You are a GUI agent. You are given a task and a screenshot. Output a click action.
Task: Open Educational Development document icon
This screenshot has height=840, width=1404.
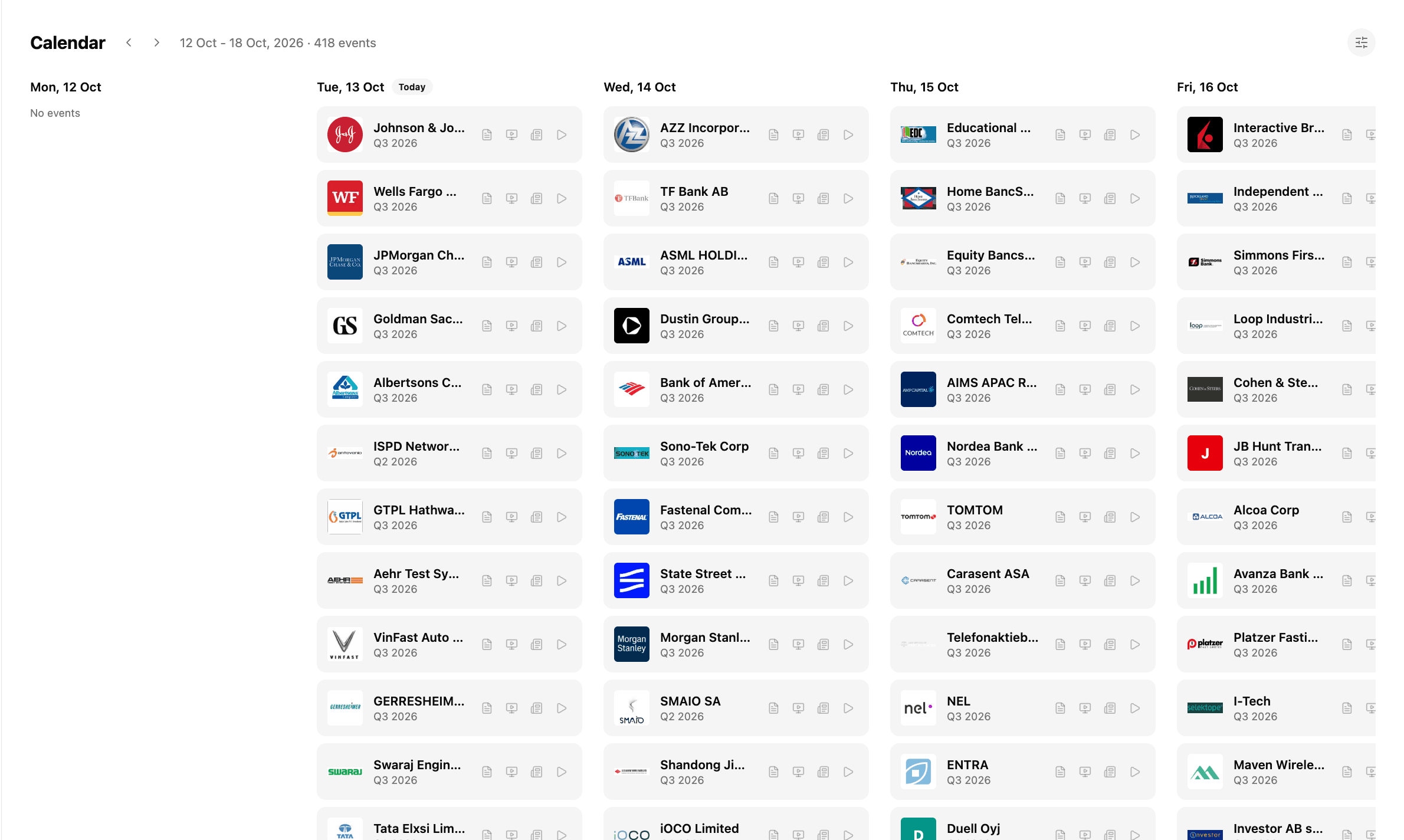click(1060, 134)
